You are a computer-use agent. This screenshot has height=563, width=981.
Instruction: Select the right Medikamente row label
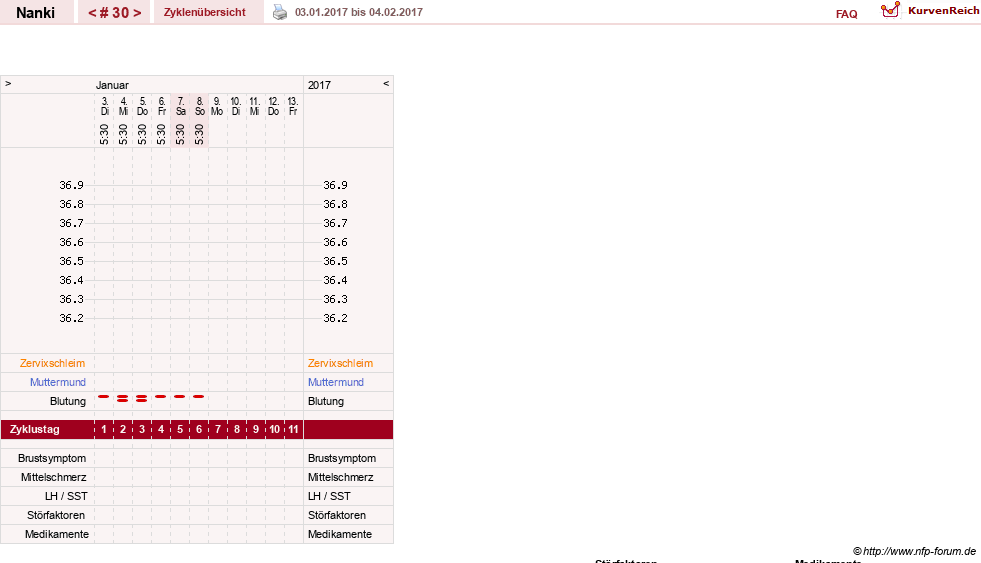[340, 534]
